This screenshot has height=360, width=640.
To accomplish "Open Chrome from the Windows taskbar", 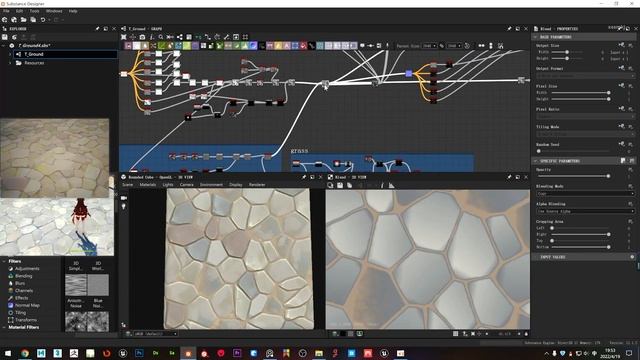I will point(25,353).
